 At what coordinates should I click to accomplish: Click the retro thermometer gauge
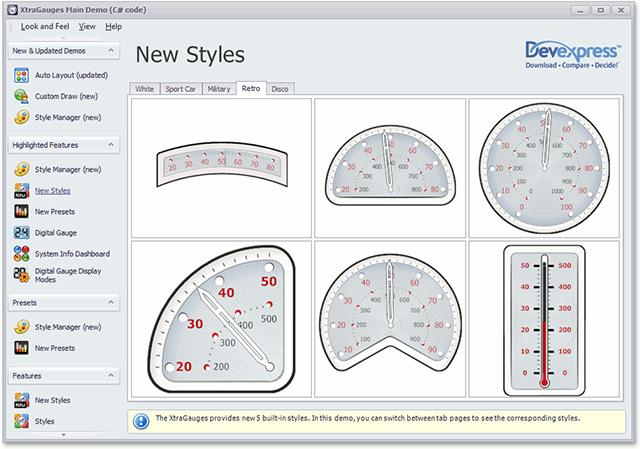pyautogui.click(x=544, y=319)
